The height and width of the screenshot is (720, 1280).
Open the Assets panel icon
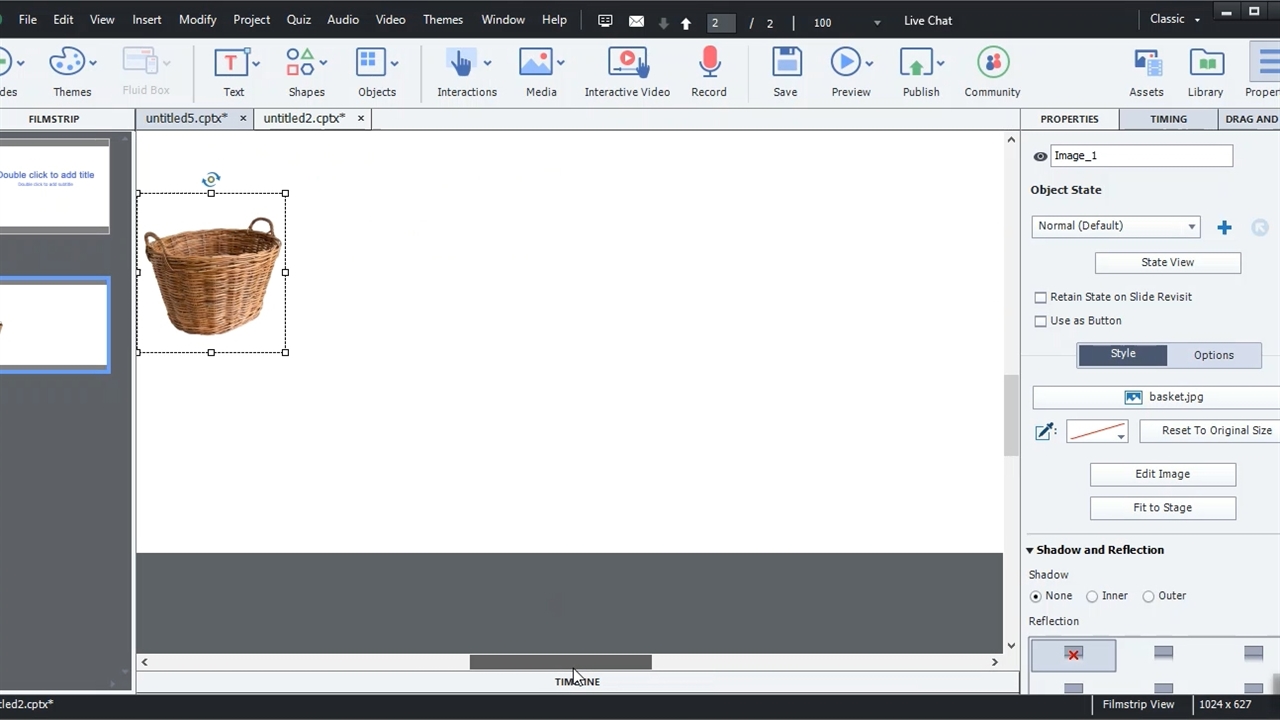coord(1146,63)
